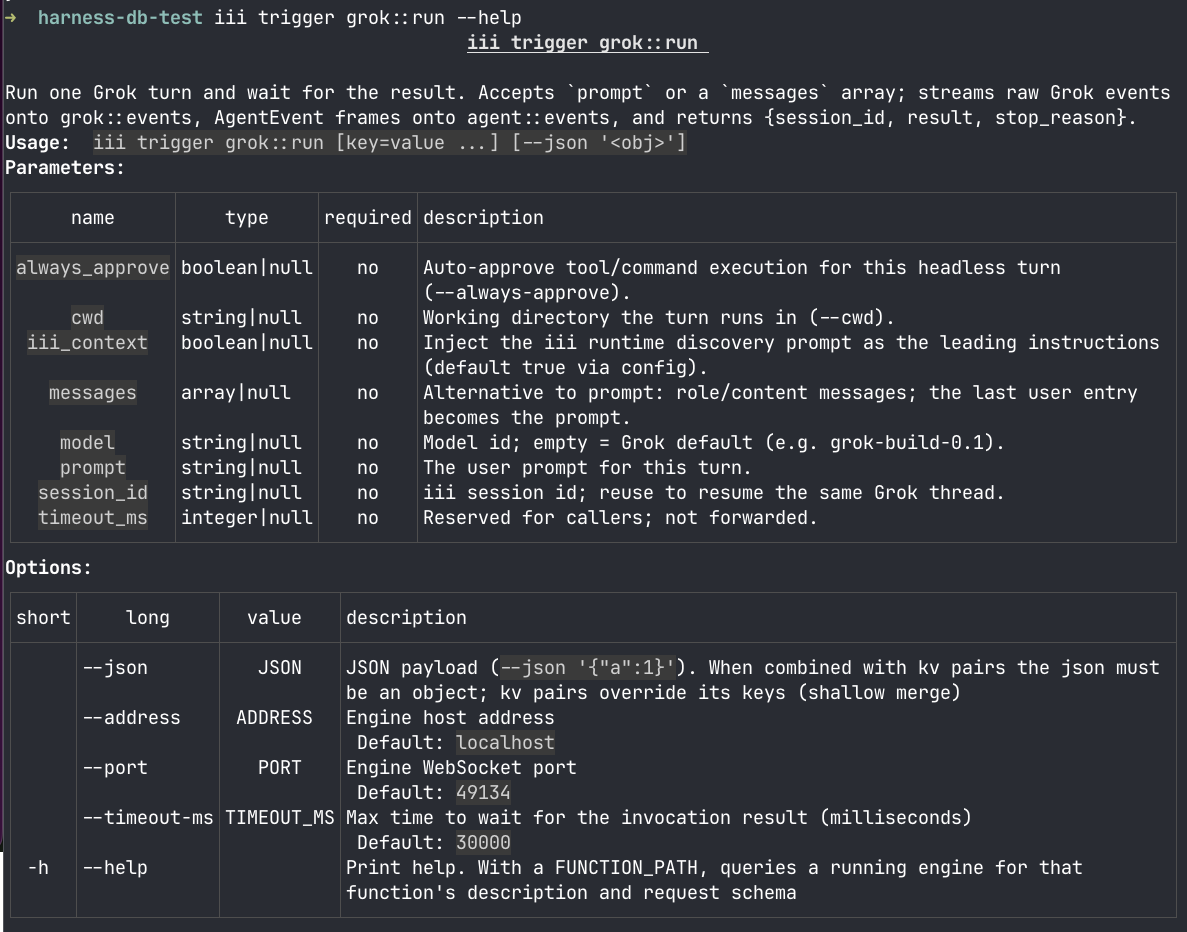Click 'Working directory the turn runs in (--cwd).'
This screenshot has height=932, width=1187.
click(x=659, y=318)
